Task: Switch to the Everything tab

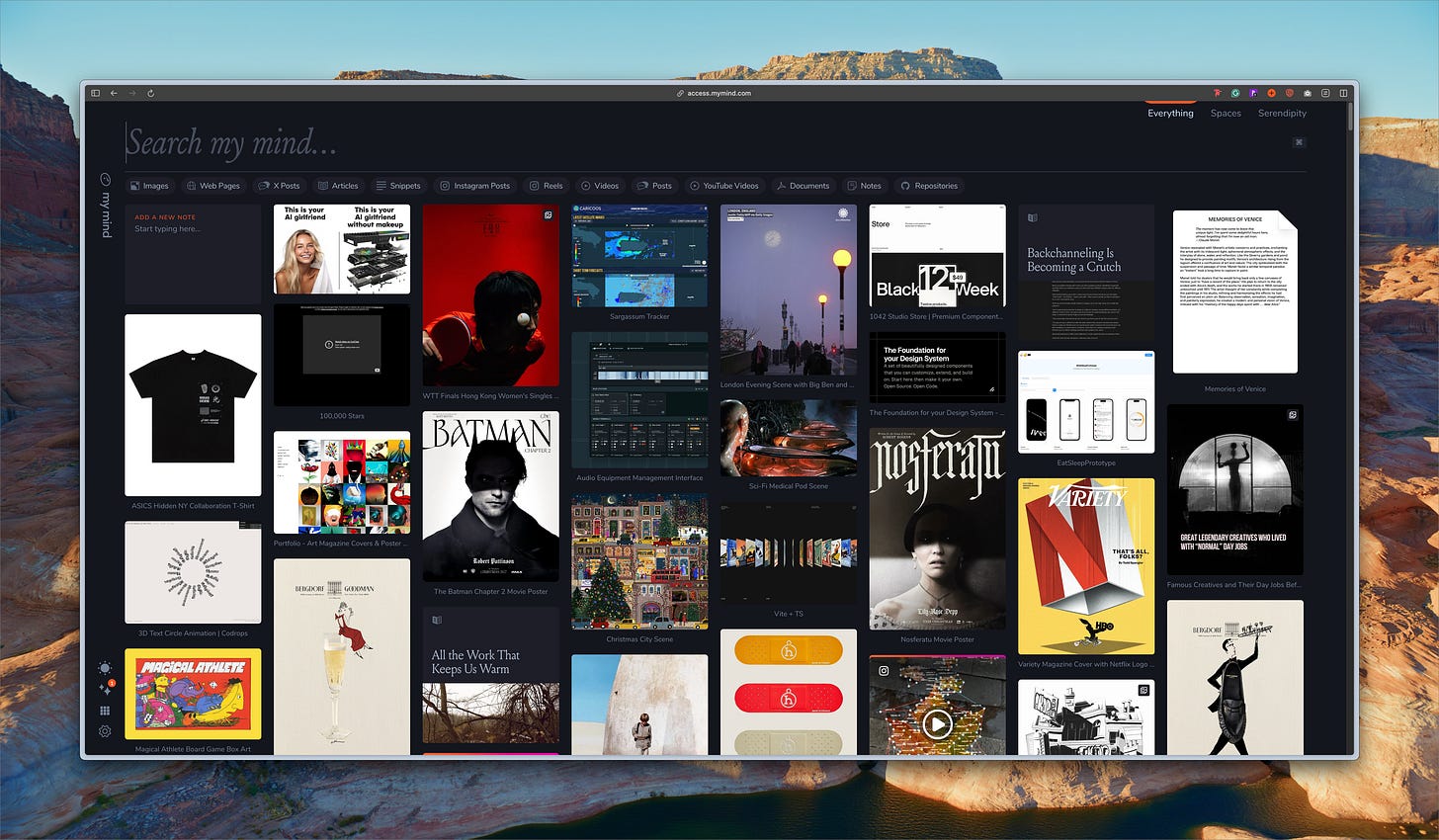Action: (1170, 113)
